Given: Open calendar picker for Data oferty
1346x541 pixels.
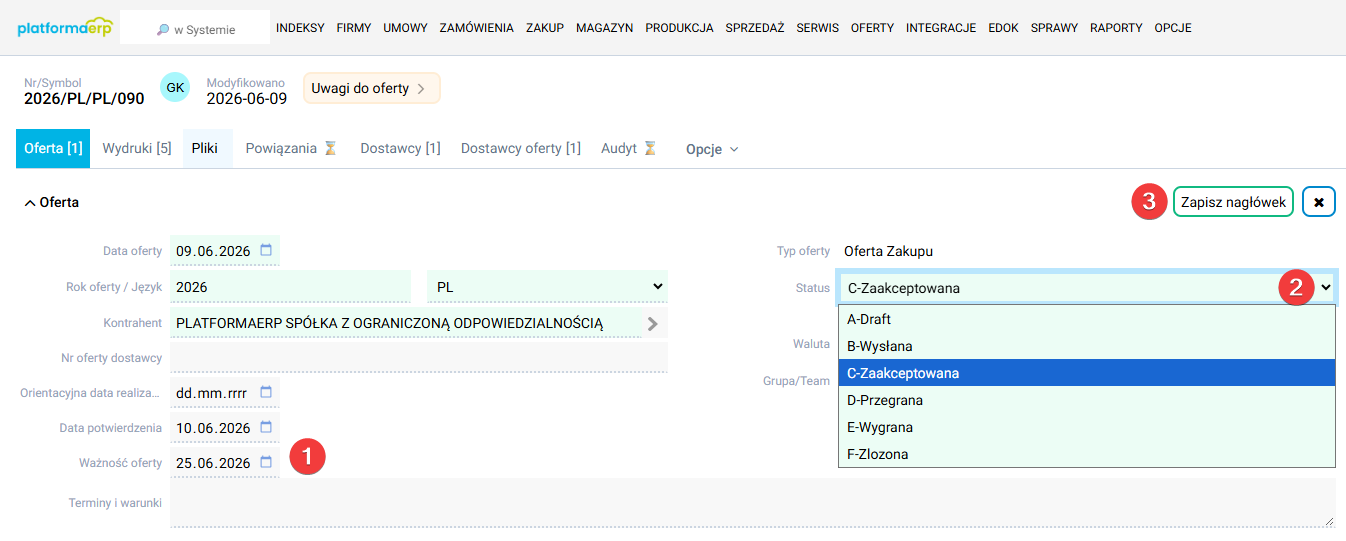Looking at the screenshot, I should pyautogui.click(x=266, y=250).
